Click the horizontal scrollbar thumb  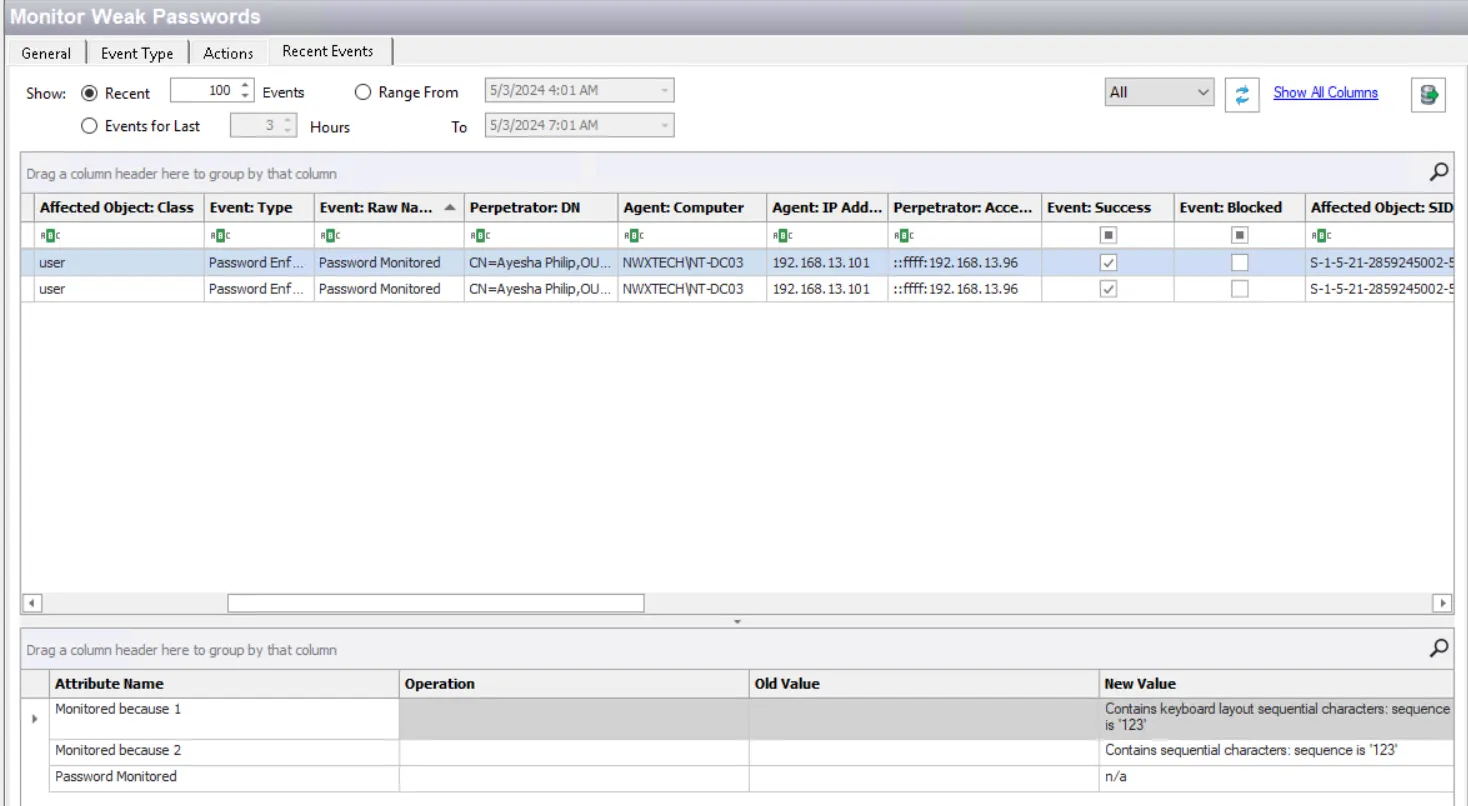coord(435,603)
